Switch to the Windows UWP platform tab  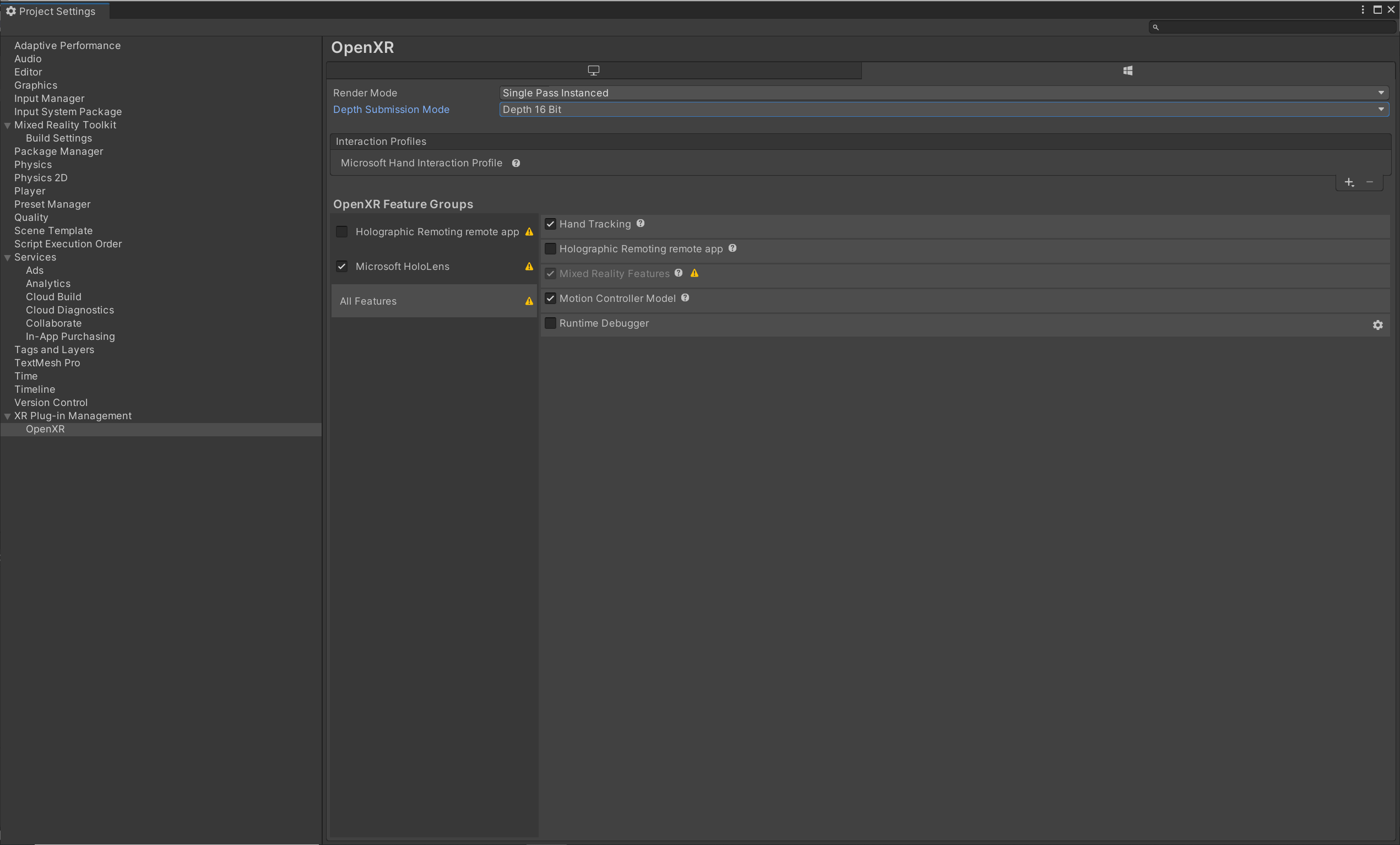pyautogui.click(x=1128, y=71)
